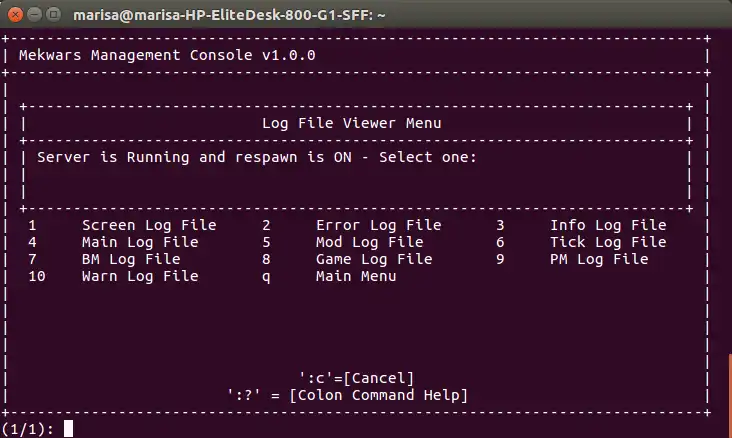The image size is (732, 438).
Task: Select PM Log File entry
Action: [x=599, y=259]
